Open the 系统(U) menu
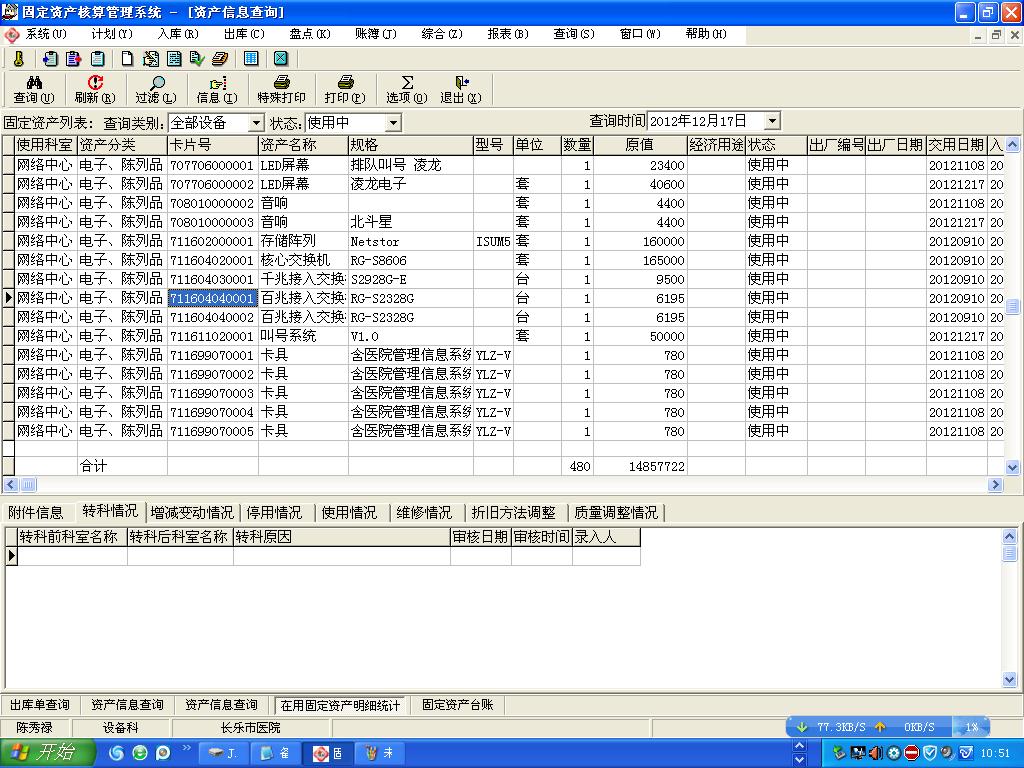 (x=46, y=34)
